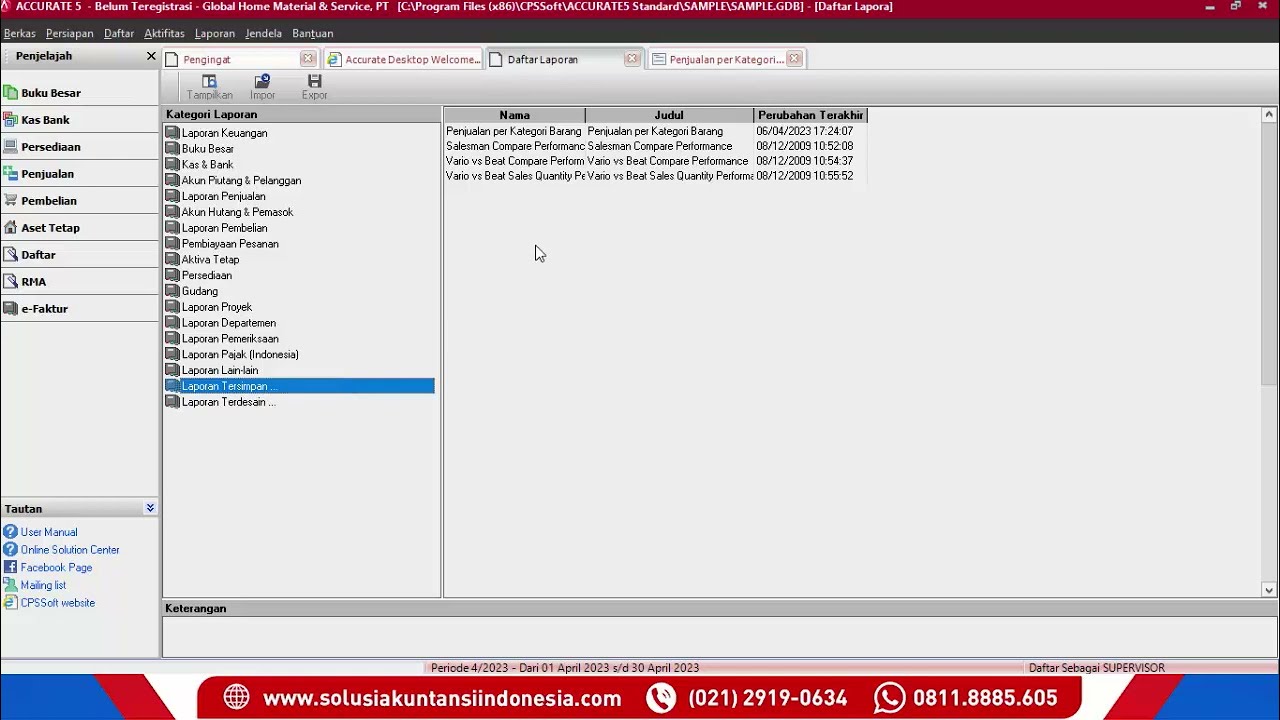This screenshot has width=1280, height=720.
Task: Select the Laporan Proyek category
Action: [216, 307]
